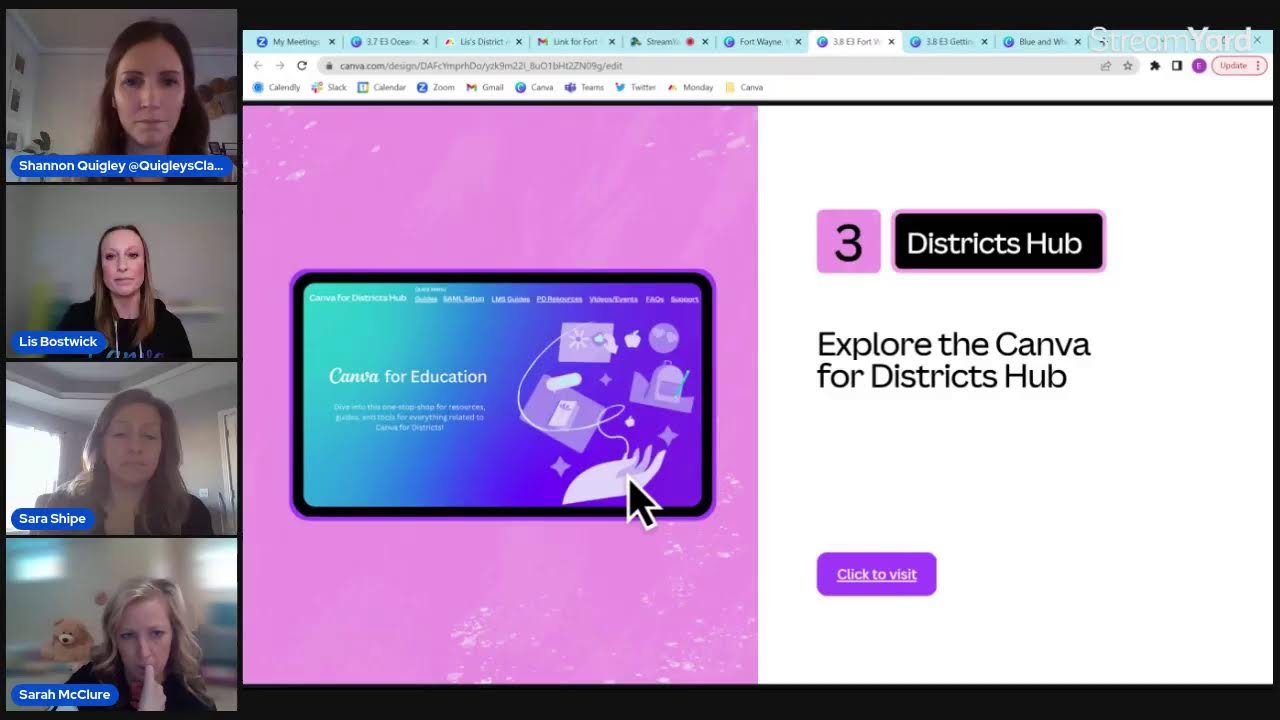Image resolution: width=1280 pixels, height=720 pixels.
Task: Open the Teams bookmark
Action: point(585,87)
